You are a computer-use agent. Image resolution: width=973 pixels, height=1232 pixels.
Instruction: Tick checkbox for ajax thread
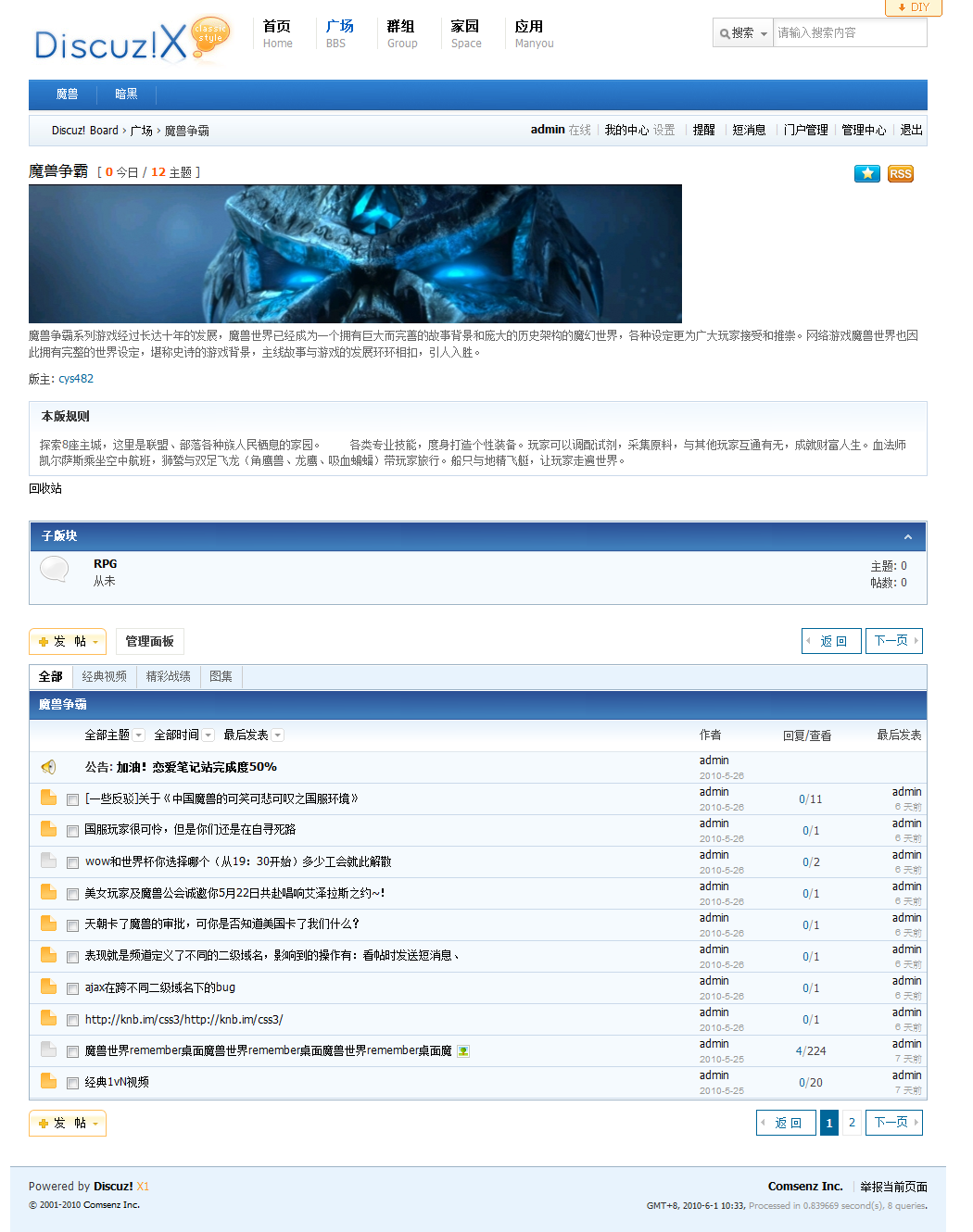click(x=72, y=988)
